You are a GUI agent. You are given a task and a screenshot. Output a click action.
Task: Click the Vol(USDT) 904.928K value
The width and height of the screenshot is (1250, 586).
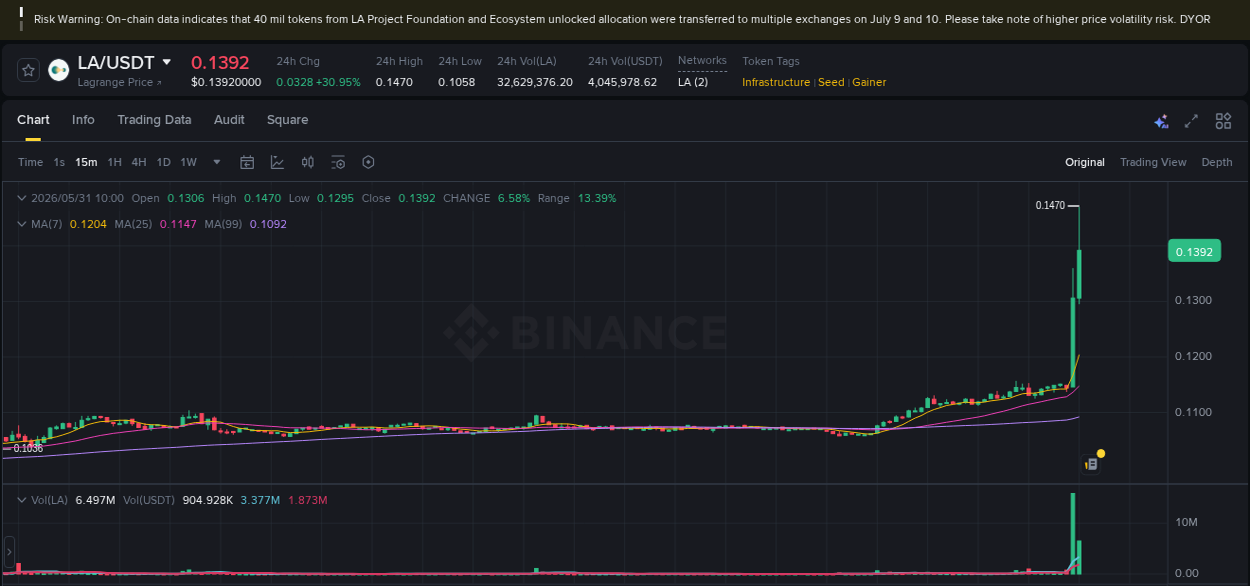208,500
